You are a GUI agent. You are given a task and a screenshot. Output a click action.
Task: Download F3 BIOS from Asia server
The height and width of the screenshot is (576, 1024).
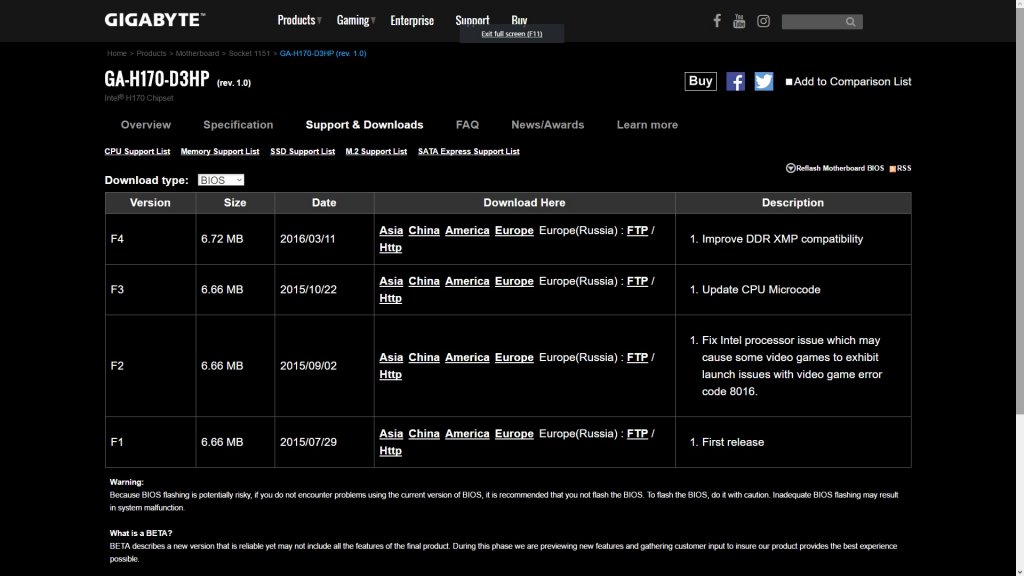[x=391, y=281]
